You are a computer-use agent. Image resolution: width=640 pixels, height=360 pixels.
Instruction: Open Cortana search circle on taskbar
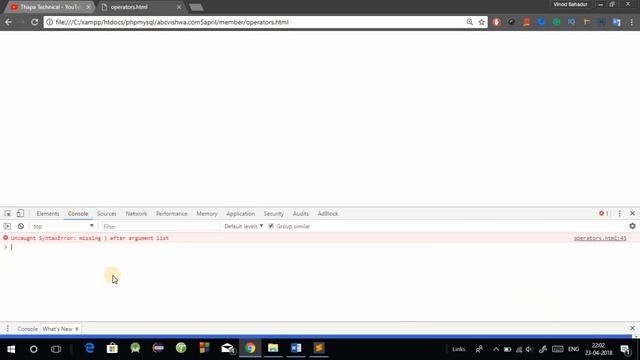pyautogui.click(x=33, y=349)
